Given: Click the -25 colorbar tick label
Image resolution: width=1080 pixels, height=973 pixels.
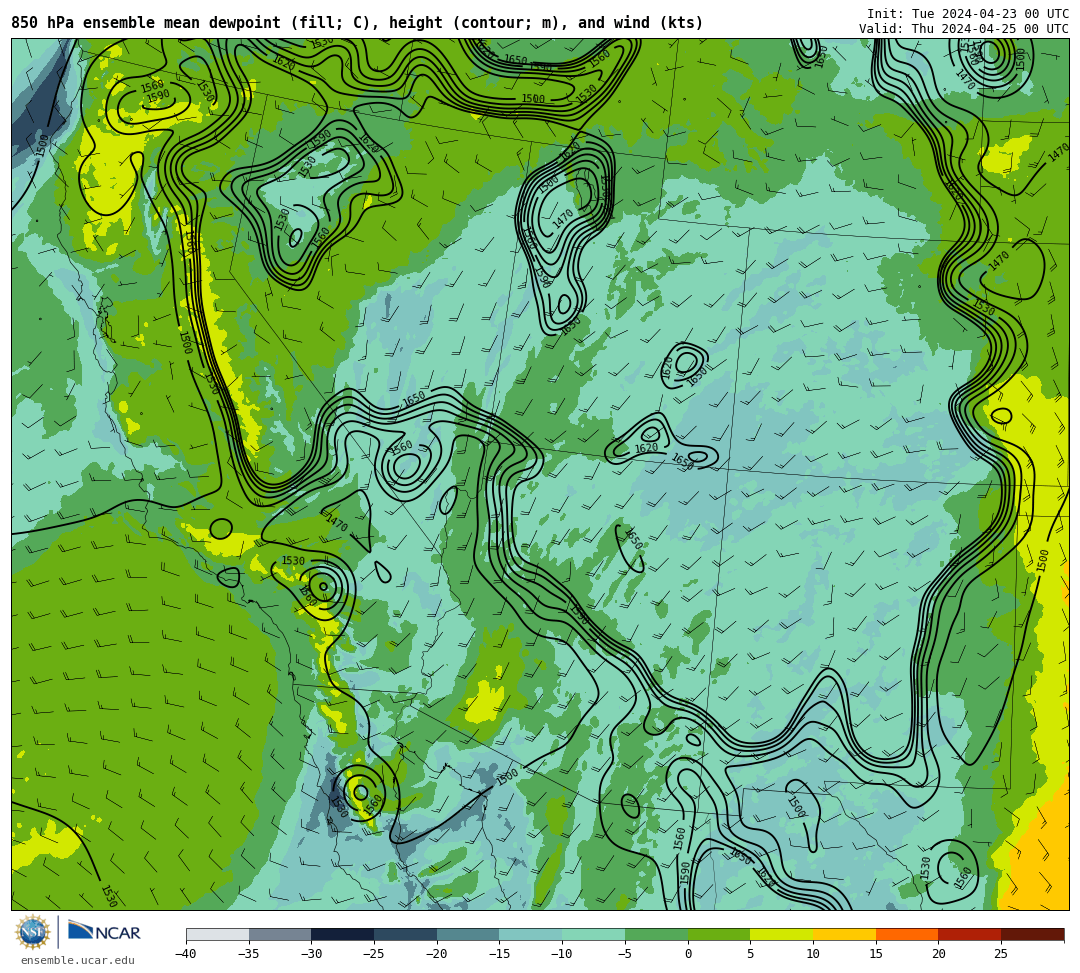Looking at the screenshot, I should coord(374,954).
